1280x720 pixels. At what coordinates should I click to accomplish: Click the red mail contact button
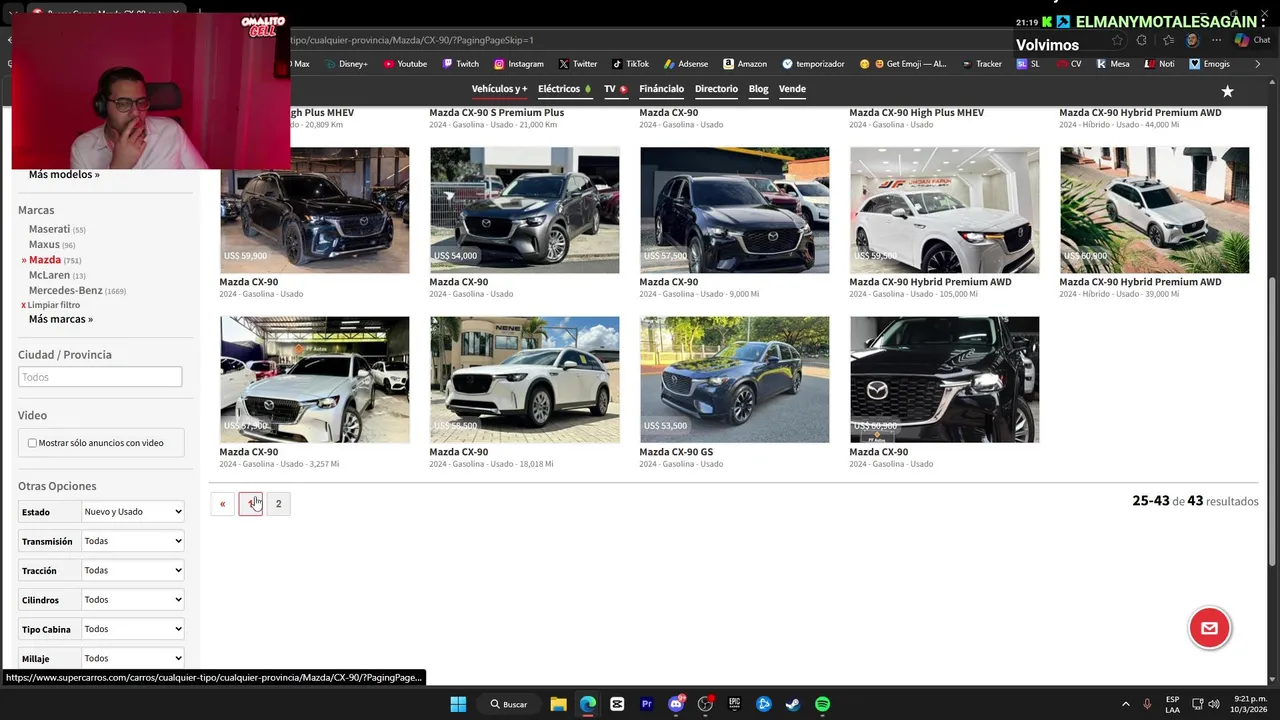pos(1209,628)
